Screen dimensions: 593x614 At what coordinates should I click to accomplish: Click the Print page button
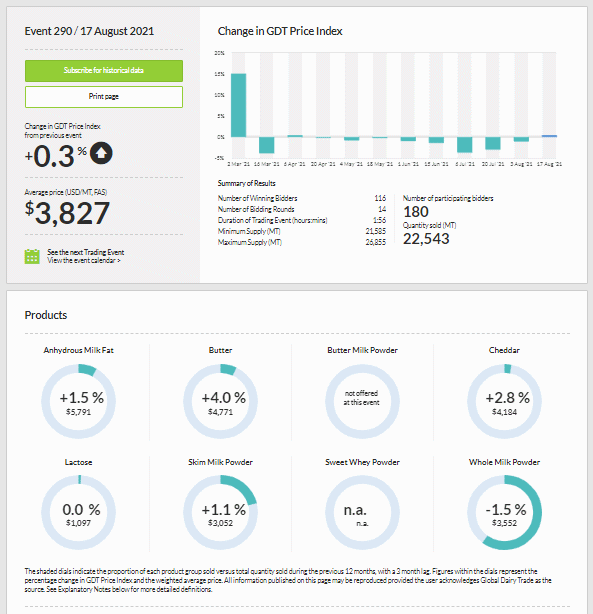tap(104, 97)
